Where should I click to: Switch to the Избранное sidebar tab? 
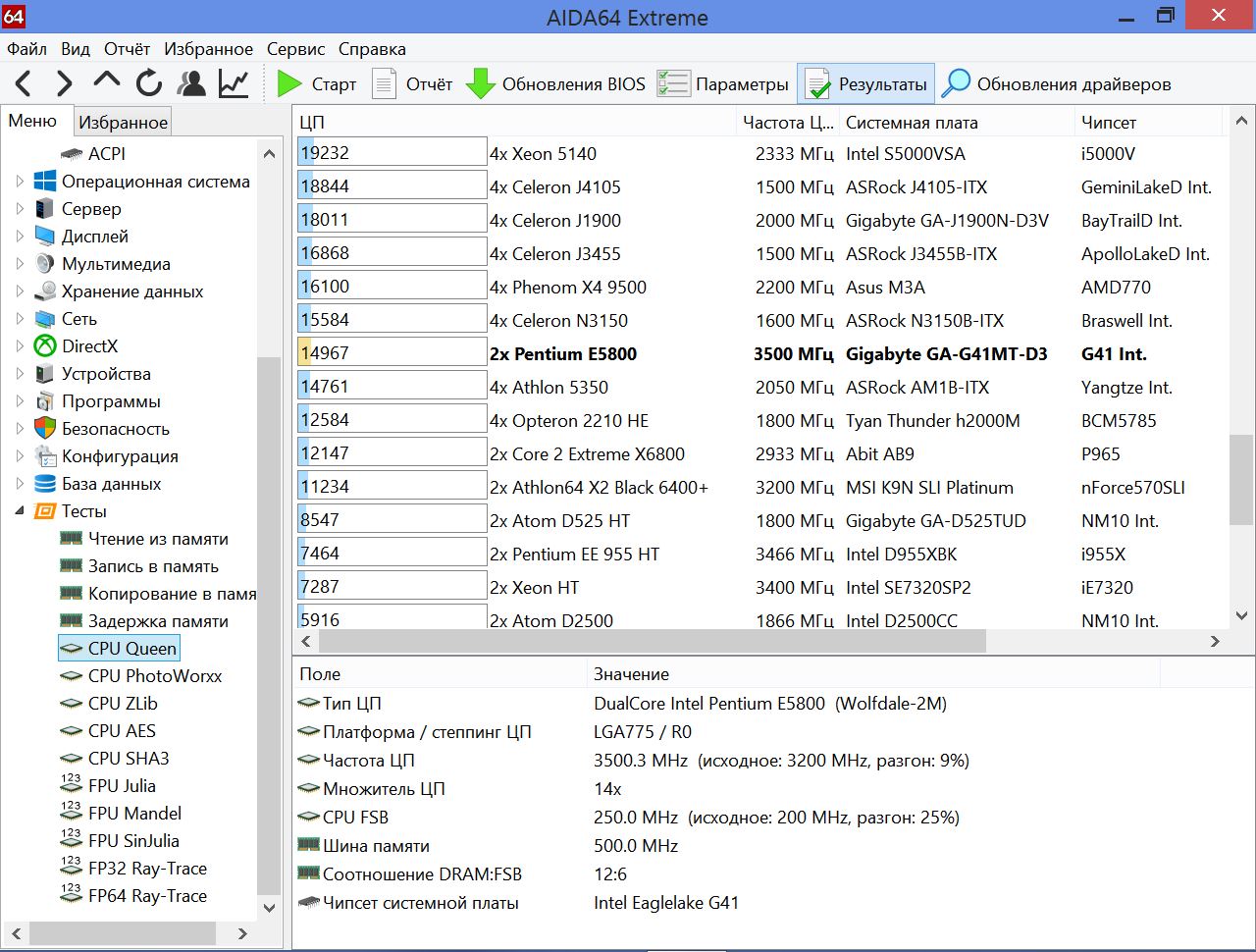[123, 122]
